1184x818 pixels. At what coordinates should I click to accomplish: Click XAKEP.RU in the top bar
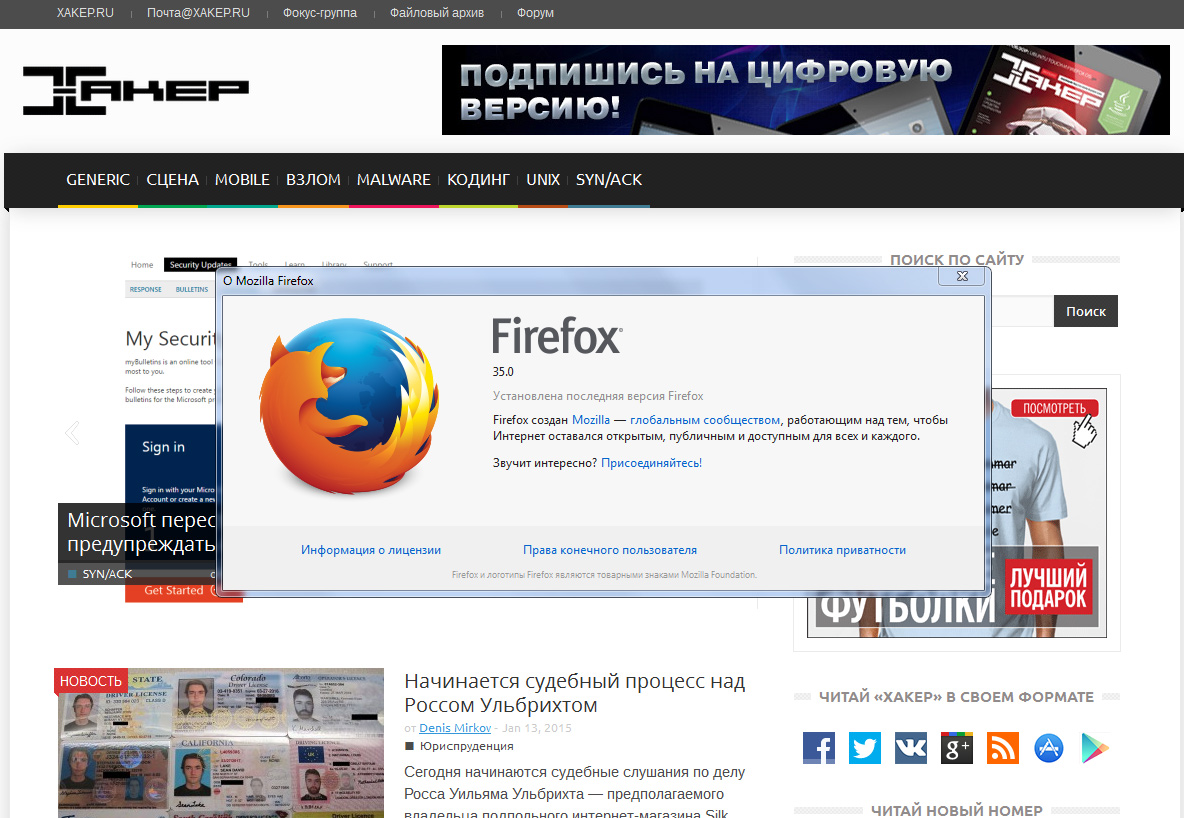(85, 13)
